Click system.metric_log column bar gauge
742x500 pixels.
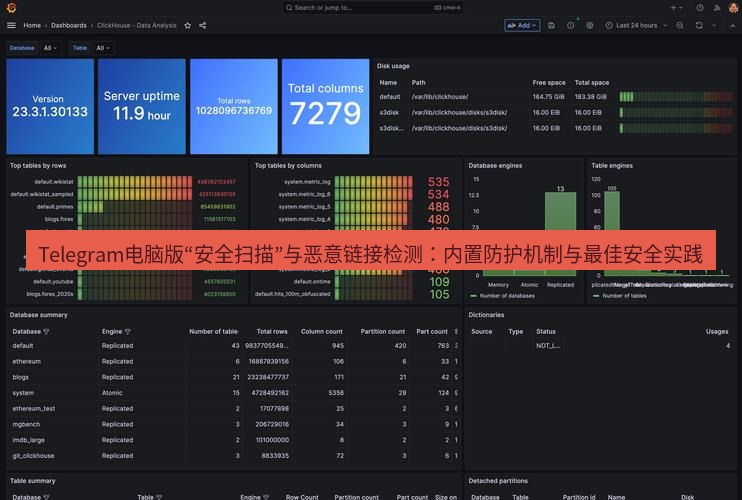pos(373,182)
